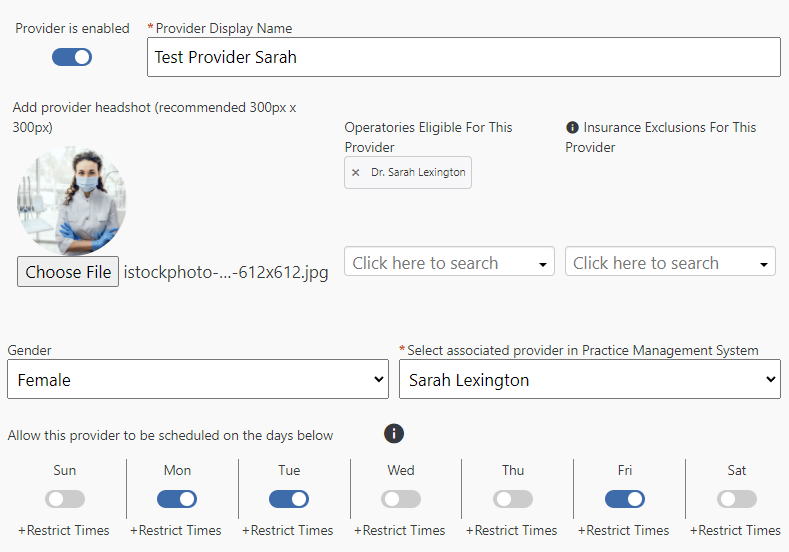This screenshot has height=552, width=789.
Task: Open the associated provider dropdown showing Sarah Lexington
Action: (590, 379)
